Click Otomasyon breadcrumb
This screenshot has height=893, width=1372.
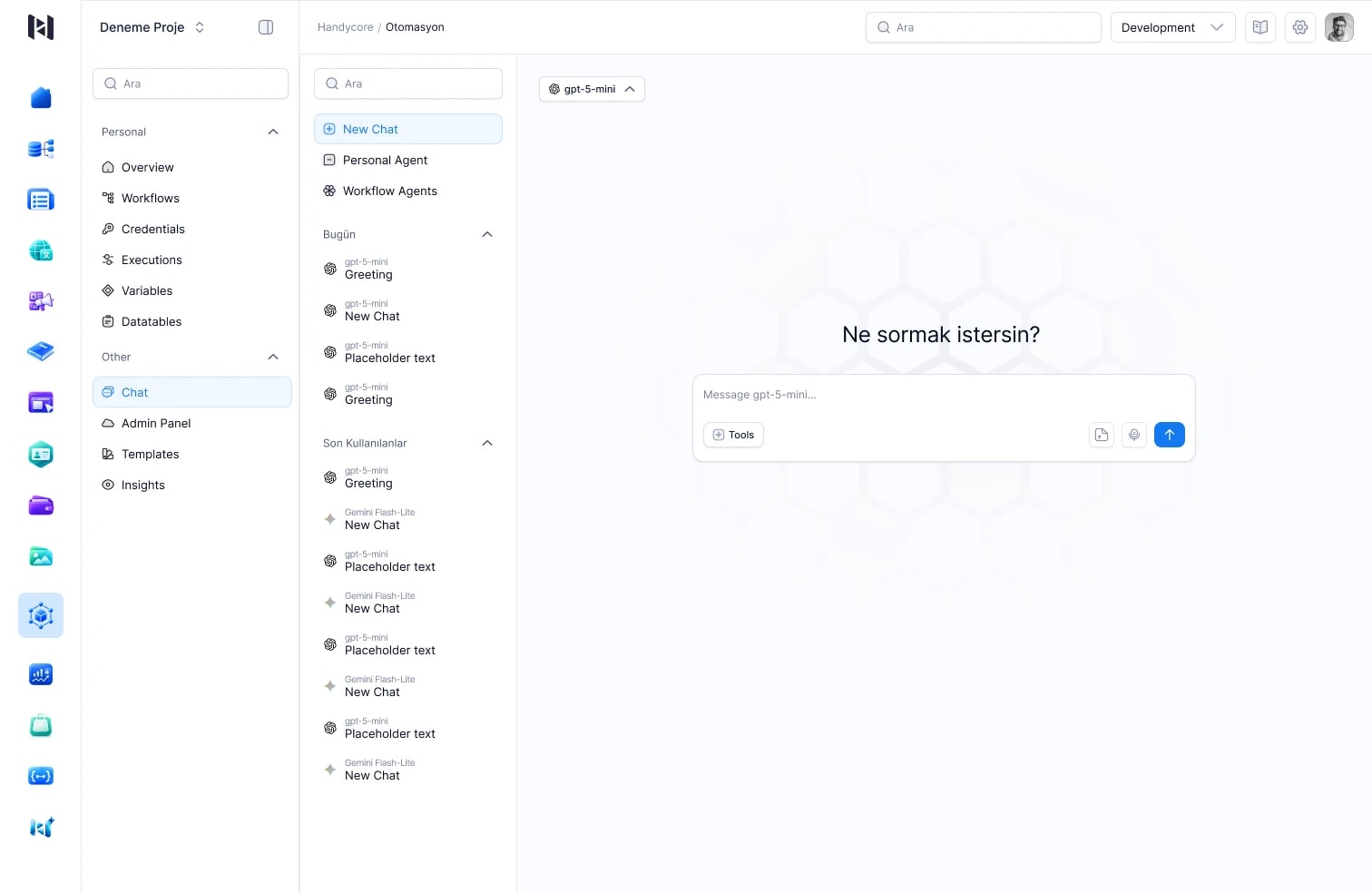pos(415,27)
